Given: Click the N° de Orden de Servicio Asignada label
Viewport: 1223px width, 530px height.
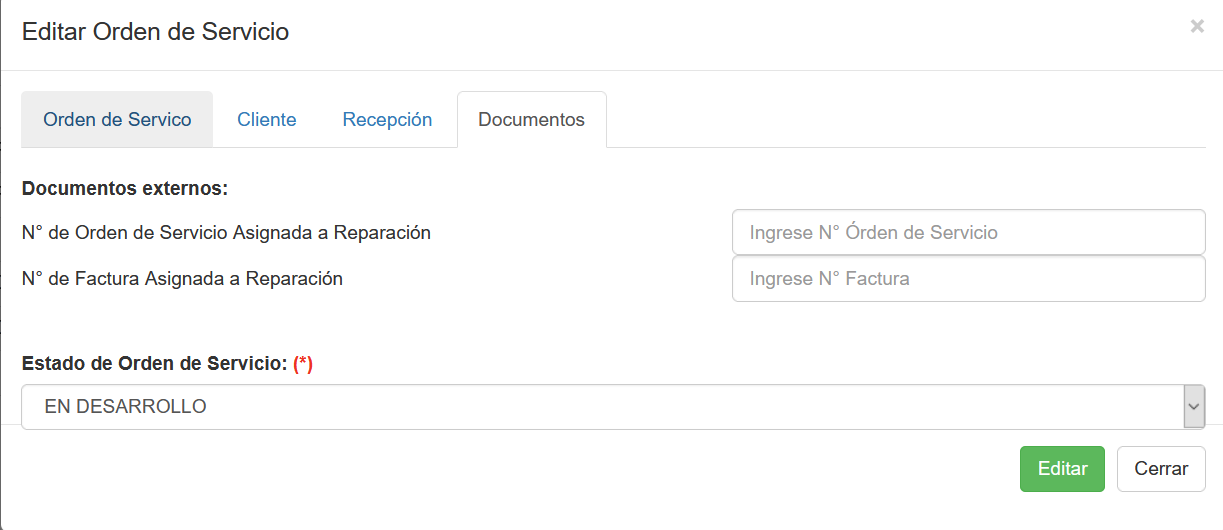Looking at the screenshot, I should tap(226, 233).
